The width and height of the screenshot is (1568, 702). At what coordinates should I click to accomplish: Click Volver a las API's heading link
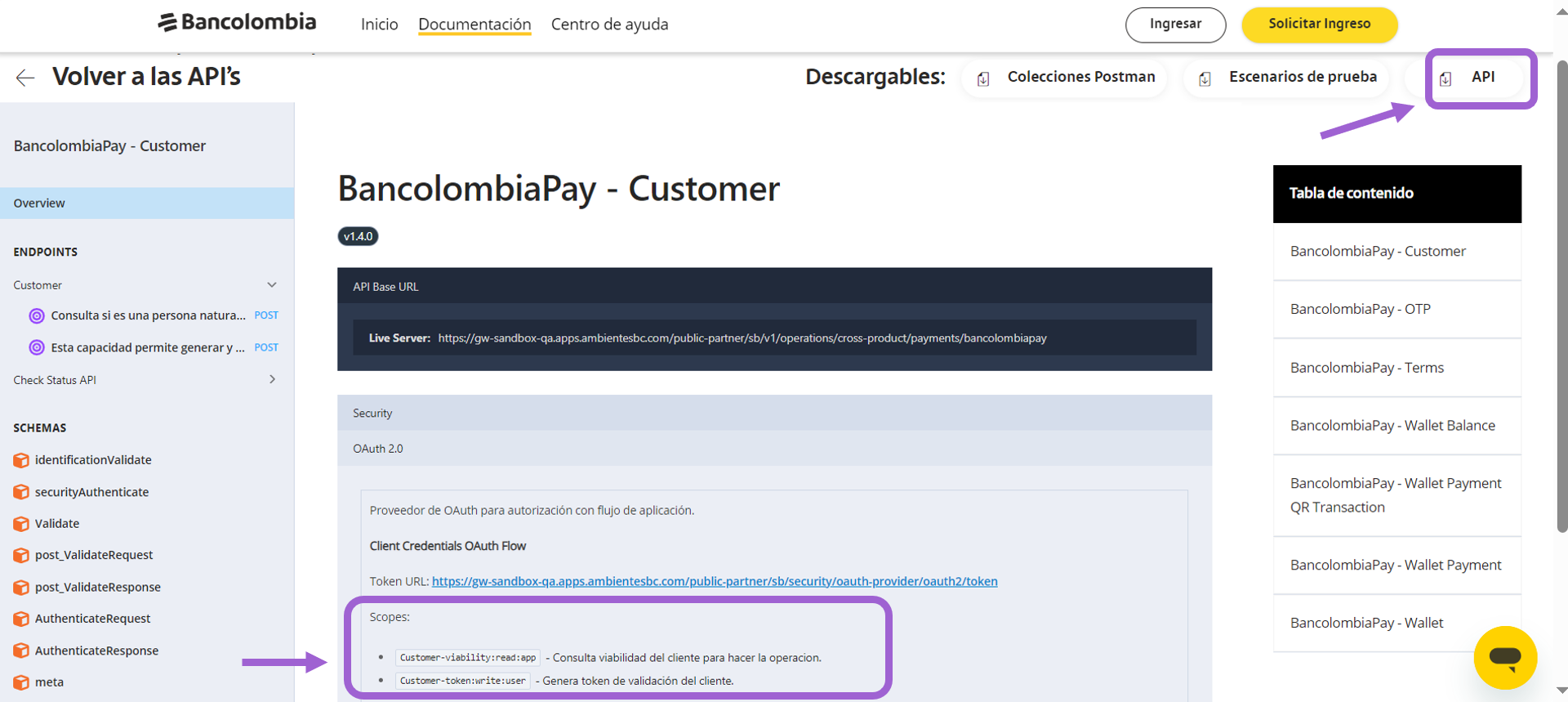point(146,77)
